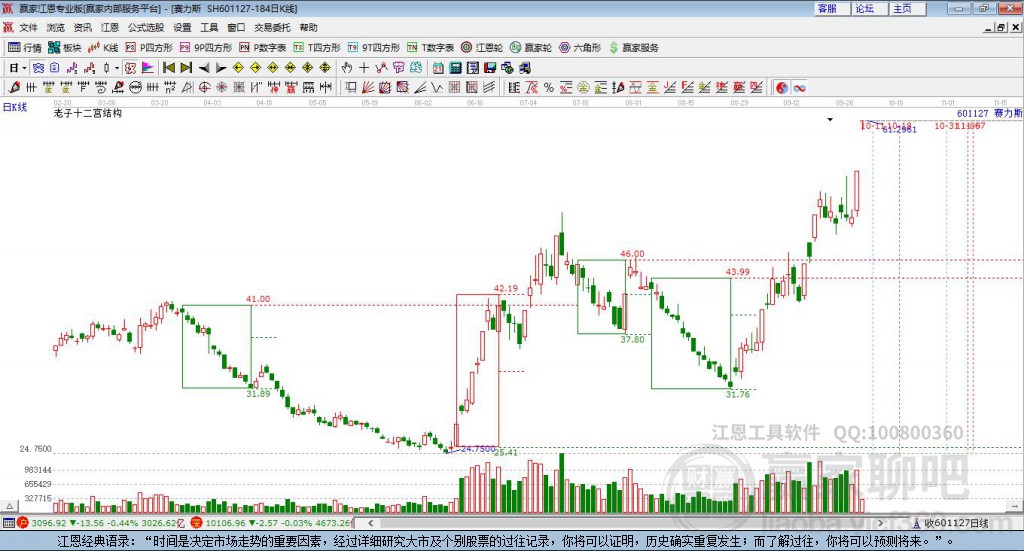
Task: Open the 设置 menu
Action: [182, 27]
